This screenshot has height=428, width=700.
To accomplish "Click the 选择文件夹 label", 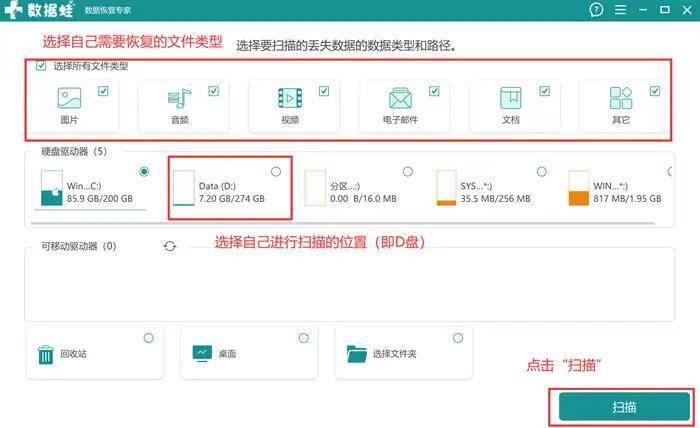I will [x=395, y=354].
